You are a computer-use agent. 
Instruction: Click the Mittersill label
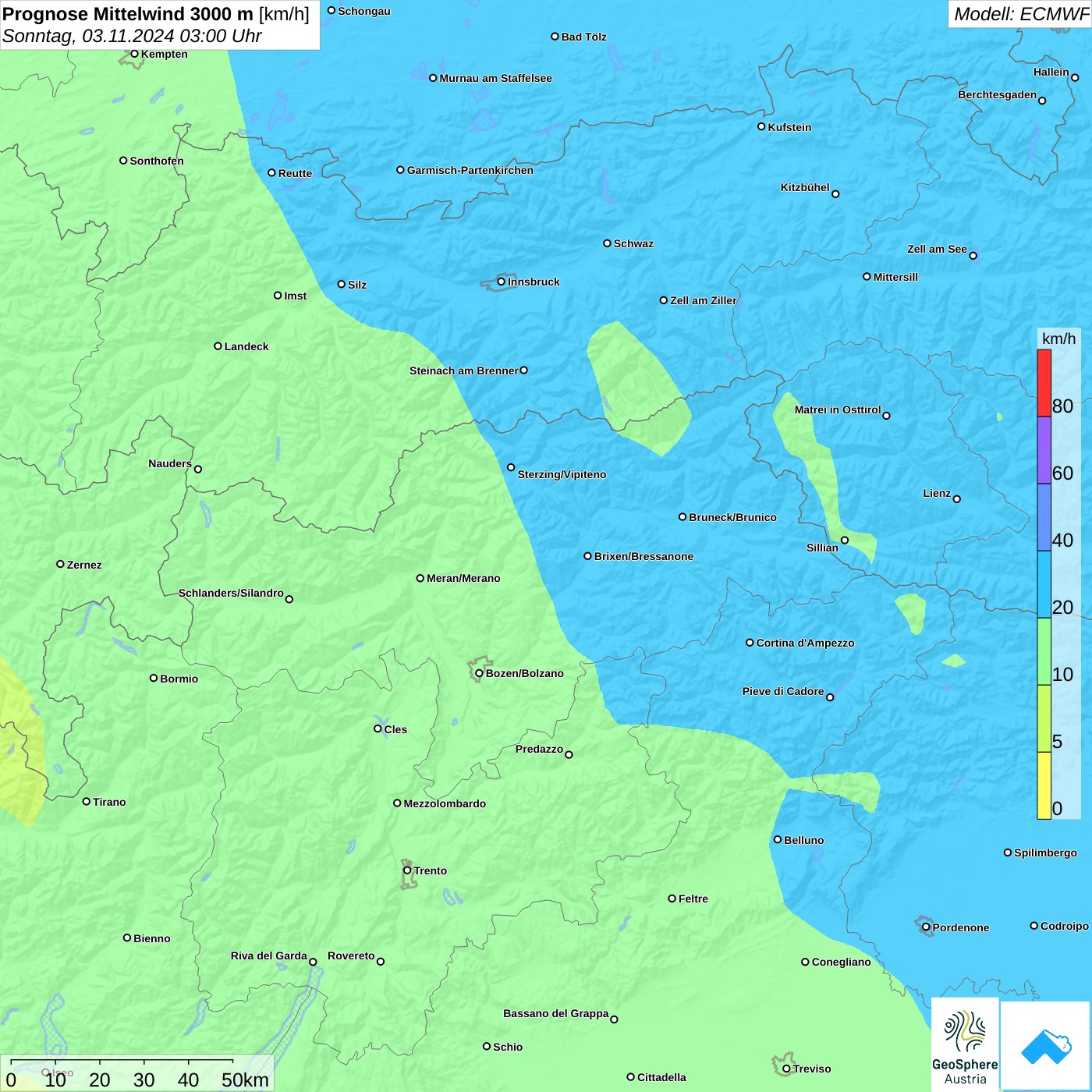(x=895, y=277)
